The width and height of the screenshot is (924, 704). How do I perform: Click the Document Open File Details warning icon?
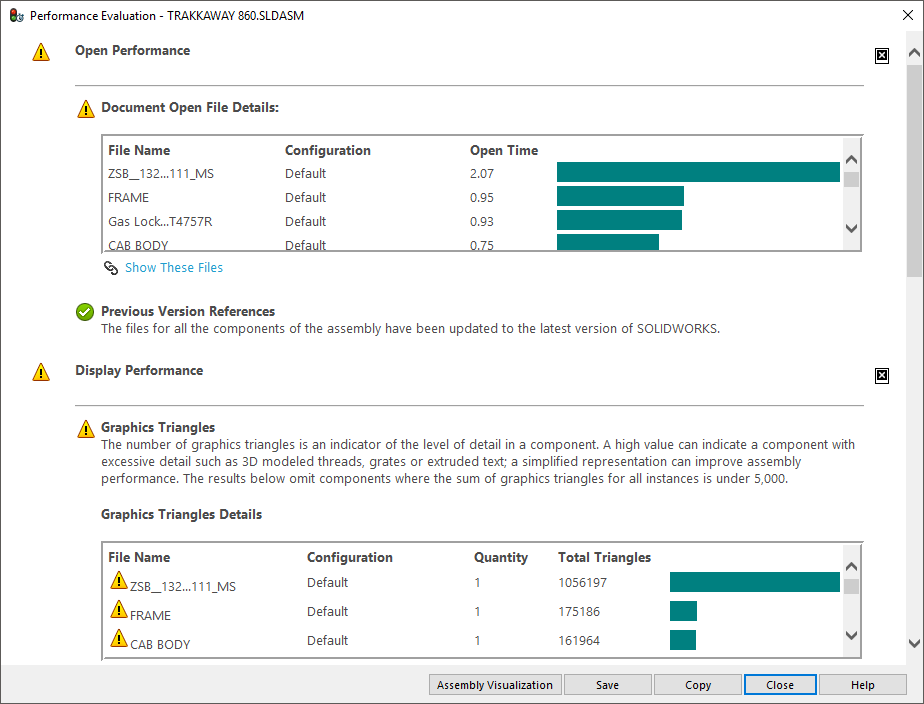pyautogui.click(x=86, y=109)
